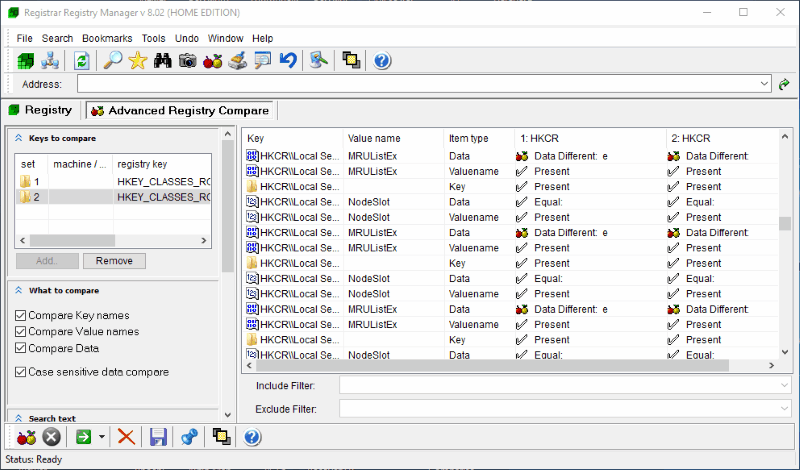Open the Undo menu
The image size is (800, 470).
[x=187, y=38]
